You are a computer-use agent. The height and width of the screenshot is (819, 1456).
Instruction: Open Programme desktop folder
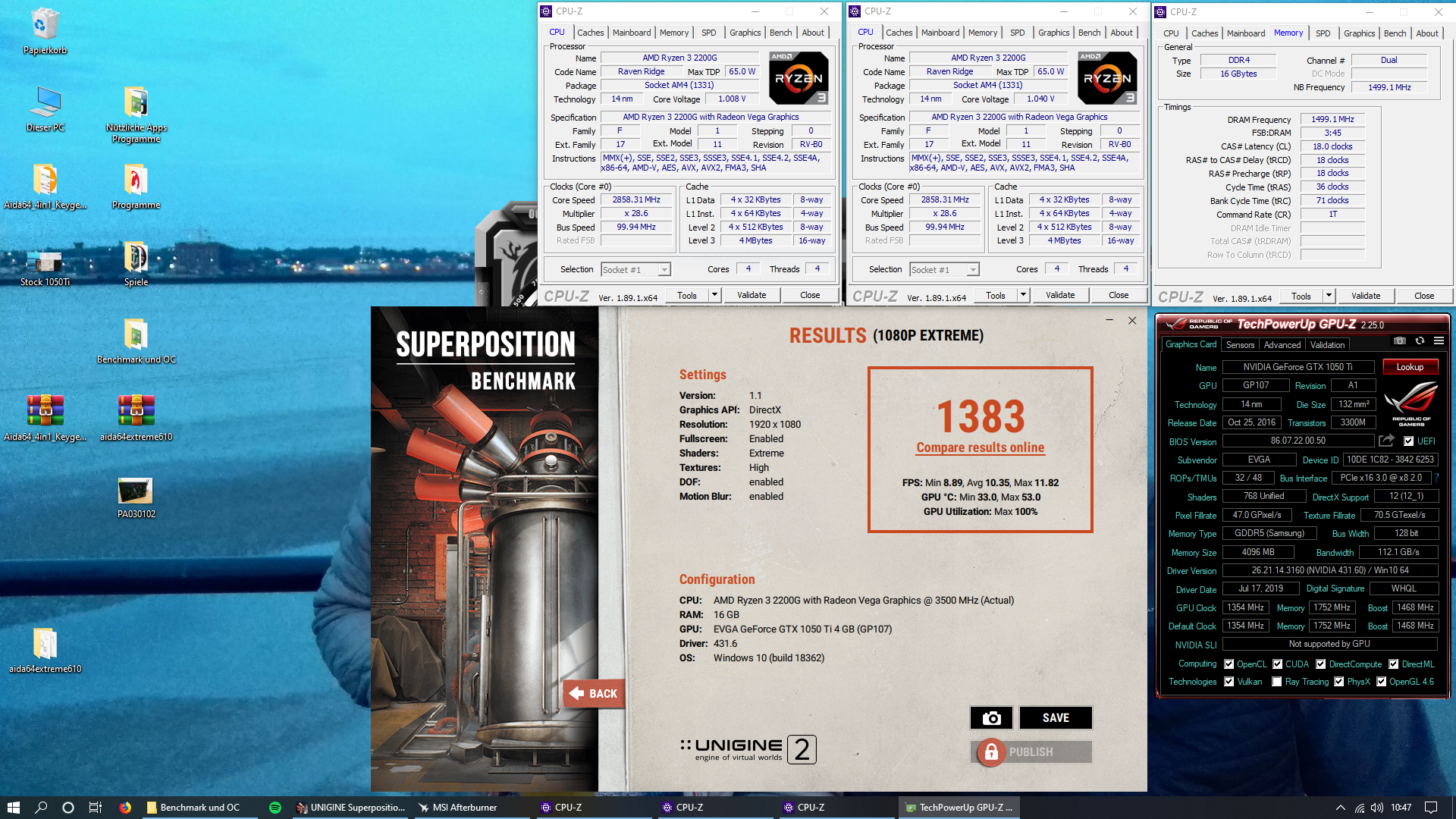(x=136, y=186)
